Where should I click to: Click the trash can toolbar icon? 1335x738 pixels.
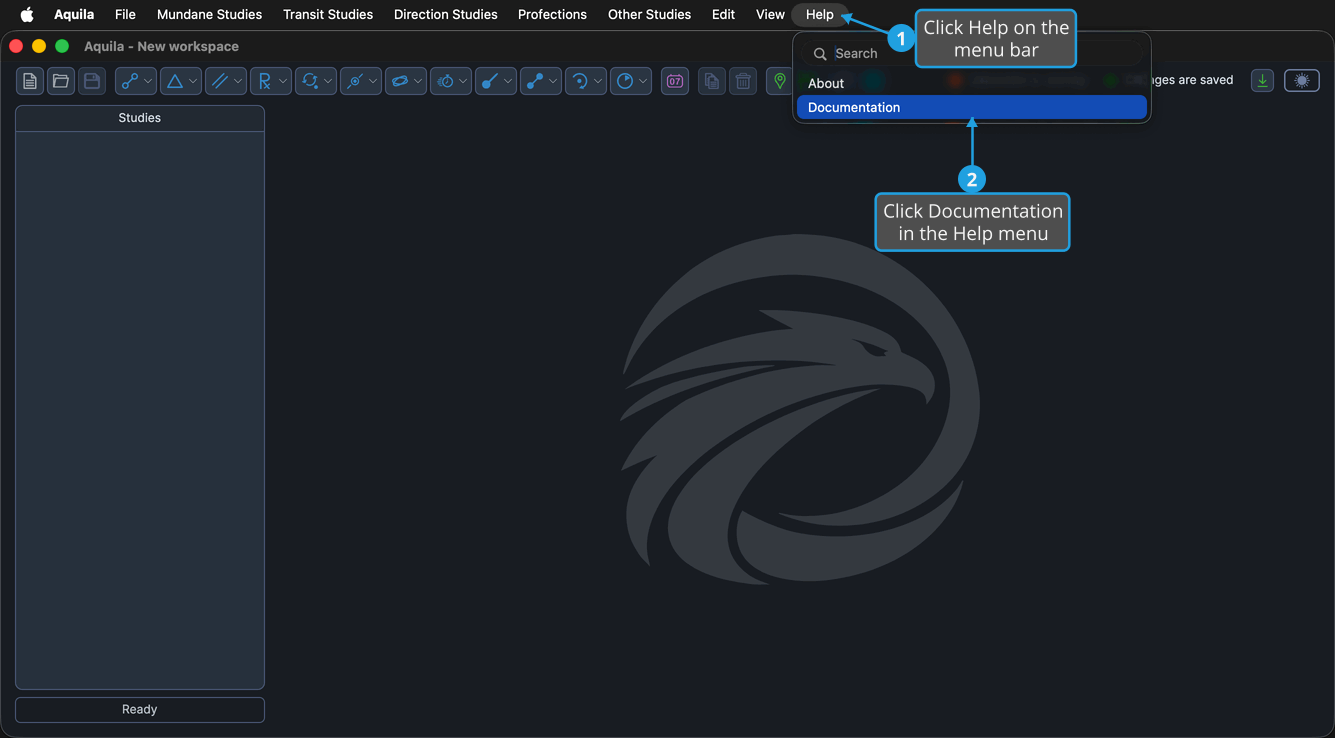click(x=743, y=81)
